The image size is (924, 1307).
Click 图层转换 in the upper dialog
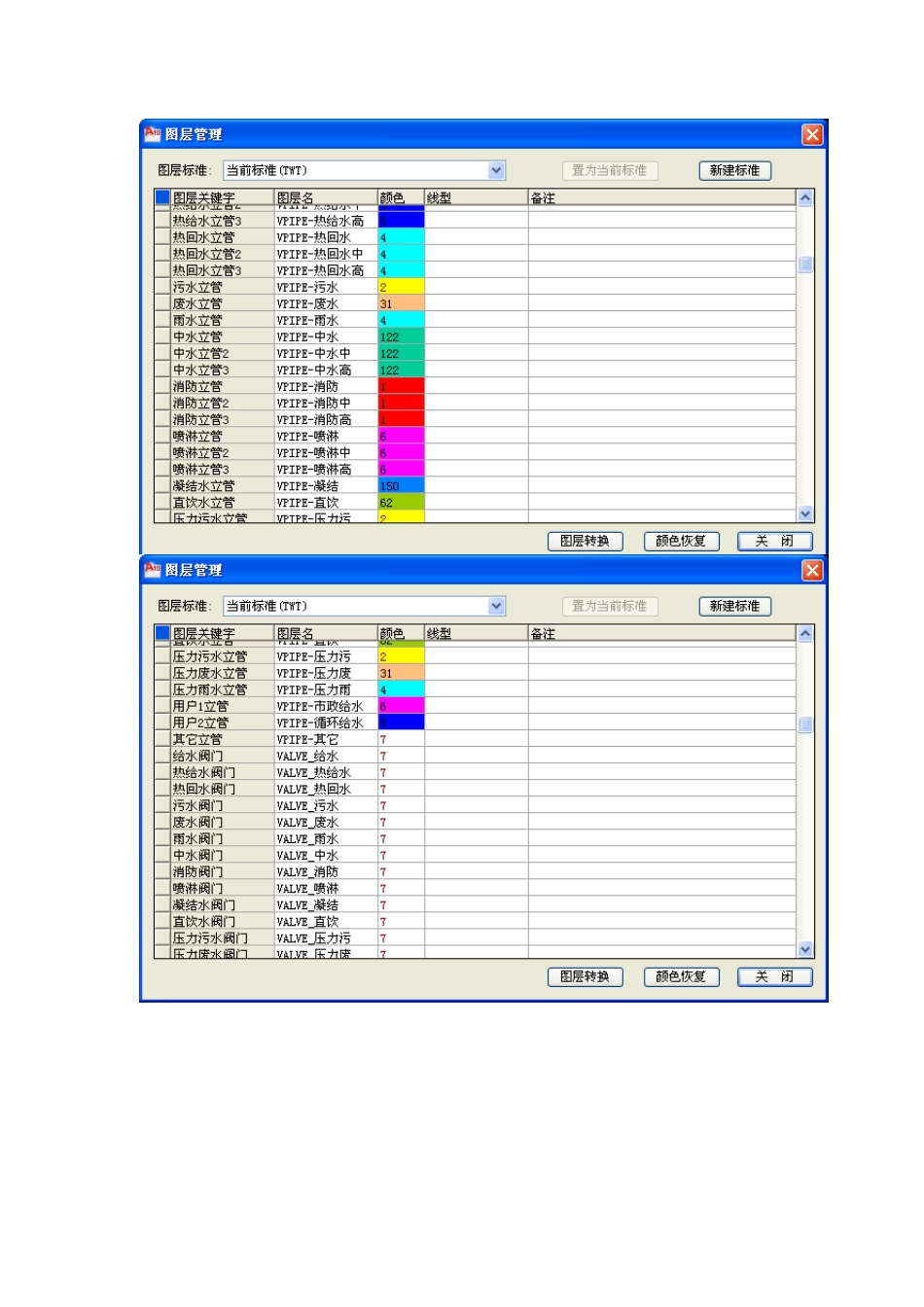pyautogui.click(x=585, y=541)
